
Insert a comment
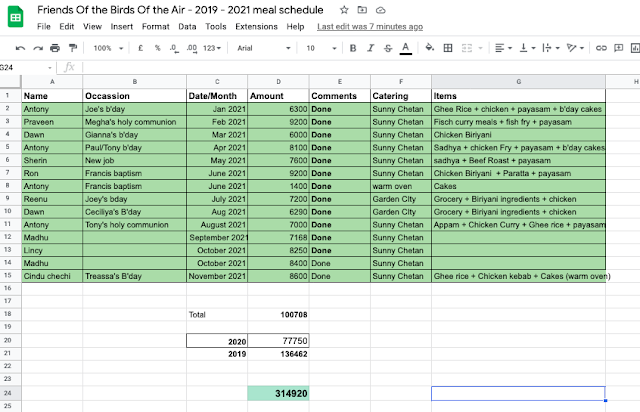pyautogui.click(x=618, y=48)
